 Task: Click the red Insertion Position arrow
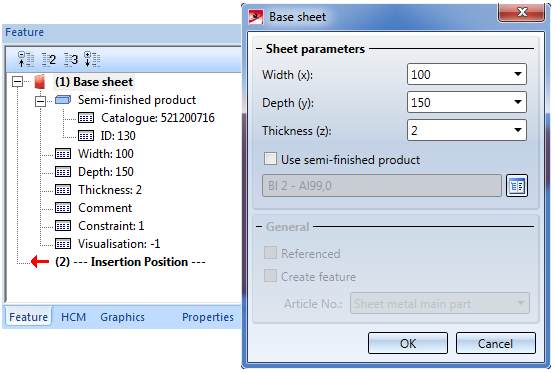40,262
